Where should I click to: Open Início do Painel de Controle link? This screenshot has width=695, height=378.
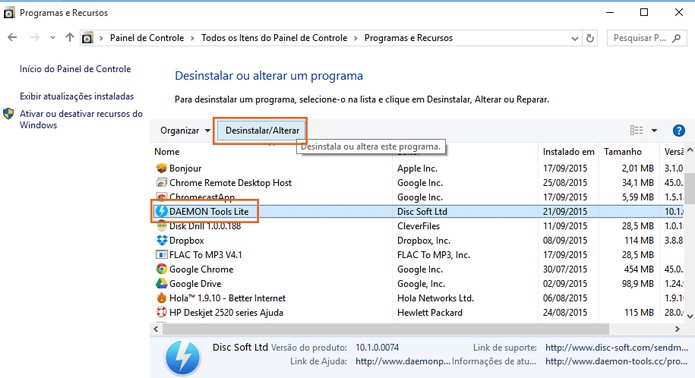click(x=75, y=69)
